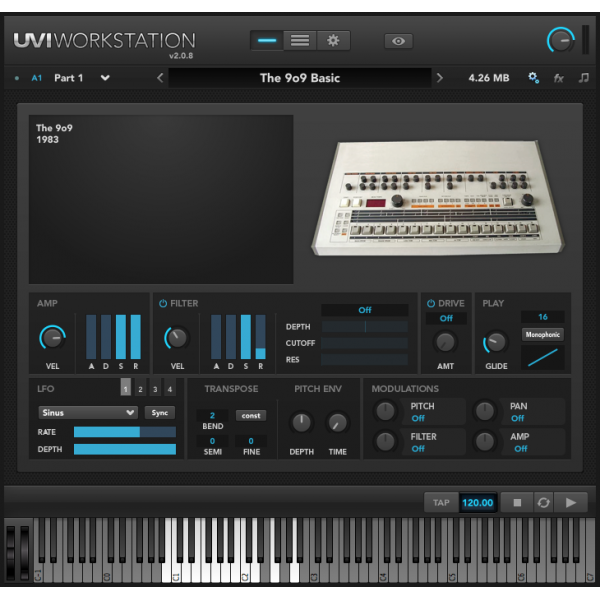Open AMP modulation source Off
600x600 pixels.
click(x=520, y=448)
